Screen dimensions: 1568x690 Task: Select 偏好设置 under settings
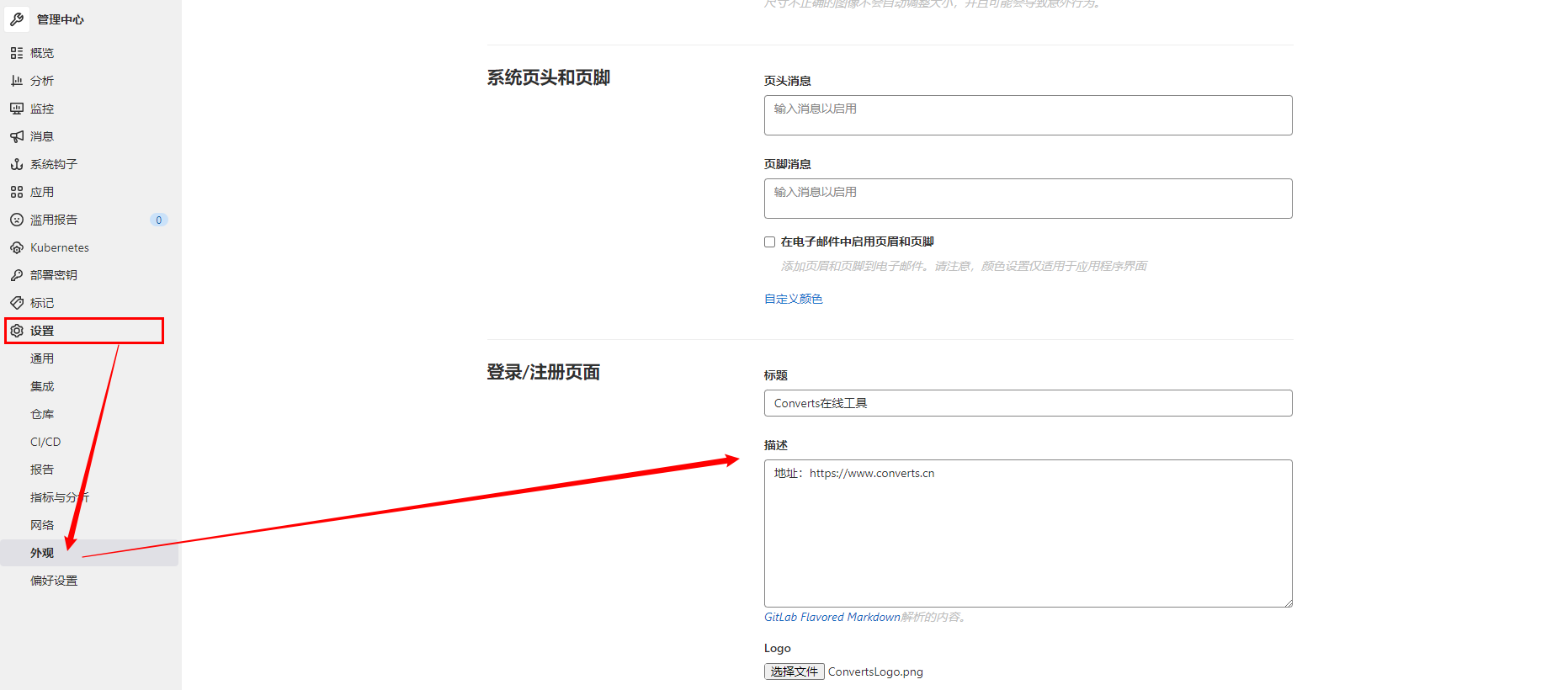tap(54, 581)
